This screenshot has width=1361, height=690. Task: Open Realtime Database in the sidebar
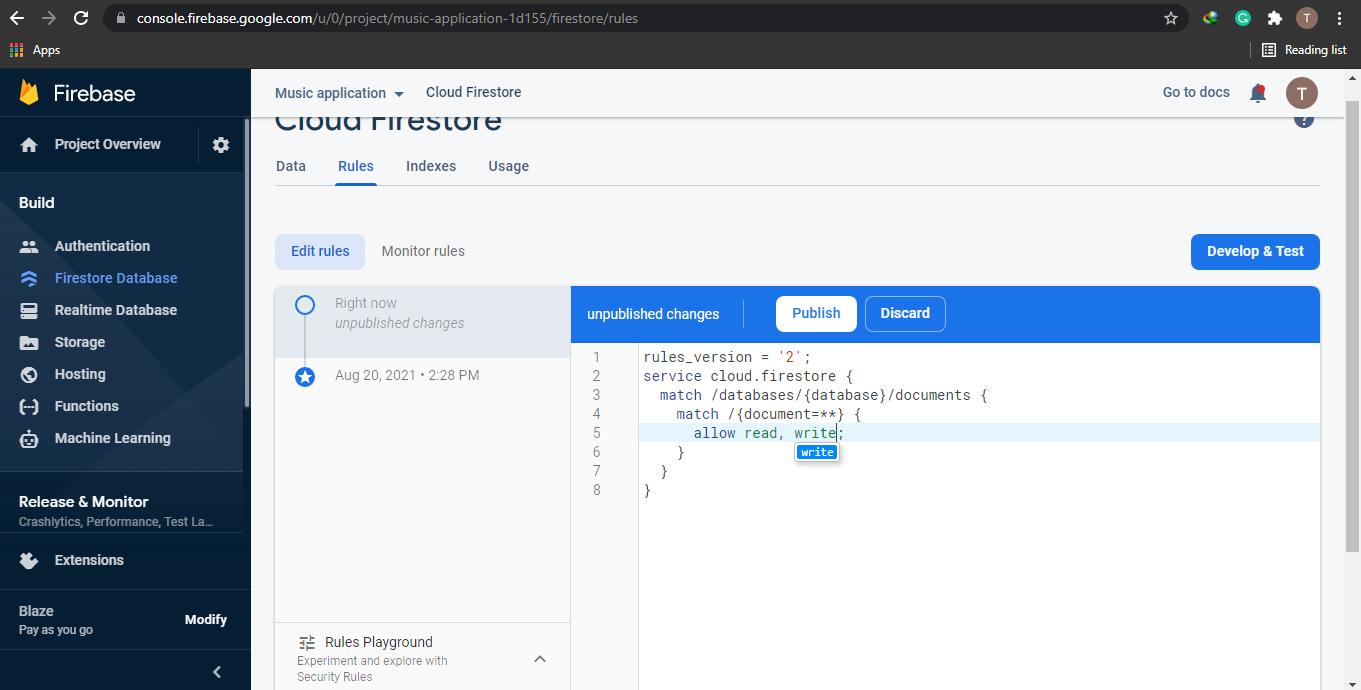[x=116, y=310]
